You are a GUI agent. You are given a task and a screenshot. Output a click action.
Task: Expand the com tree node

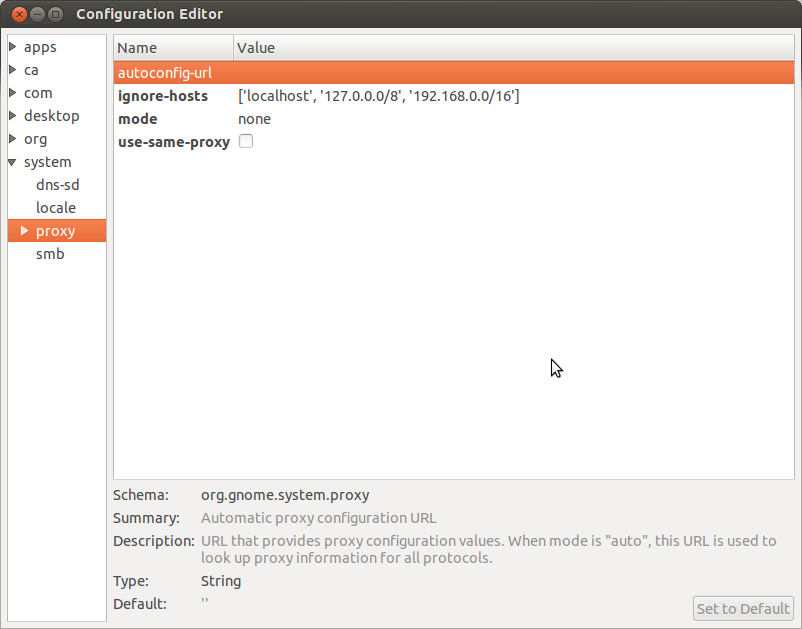click(x=13, y=93)
